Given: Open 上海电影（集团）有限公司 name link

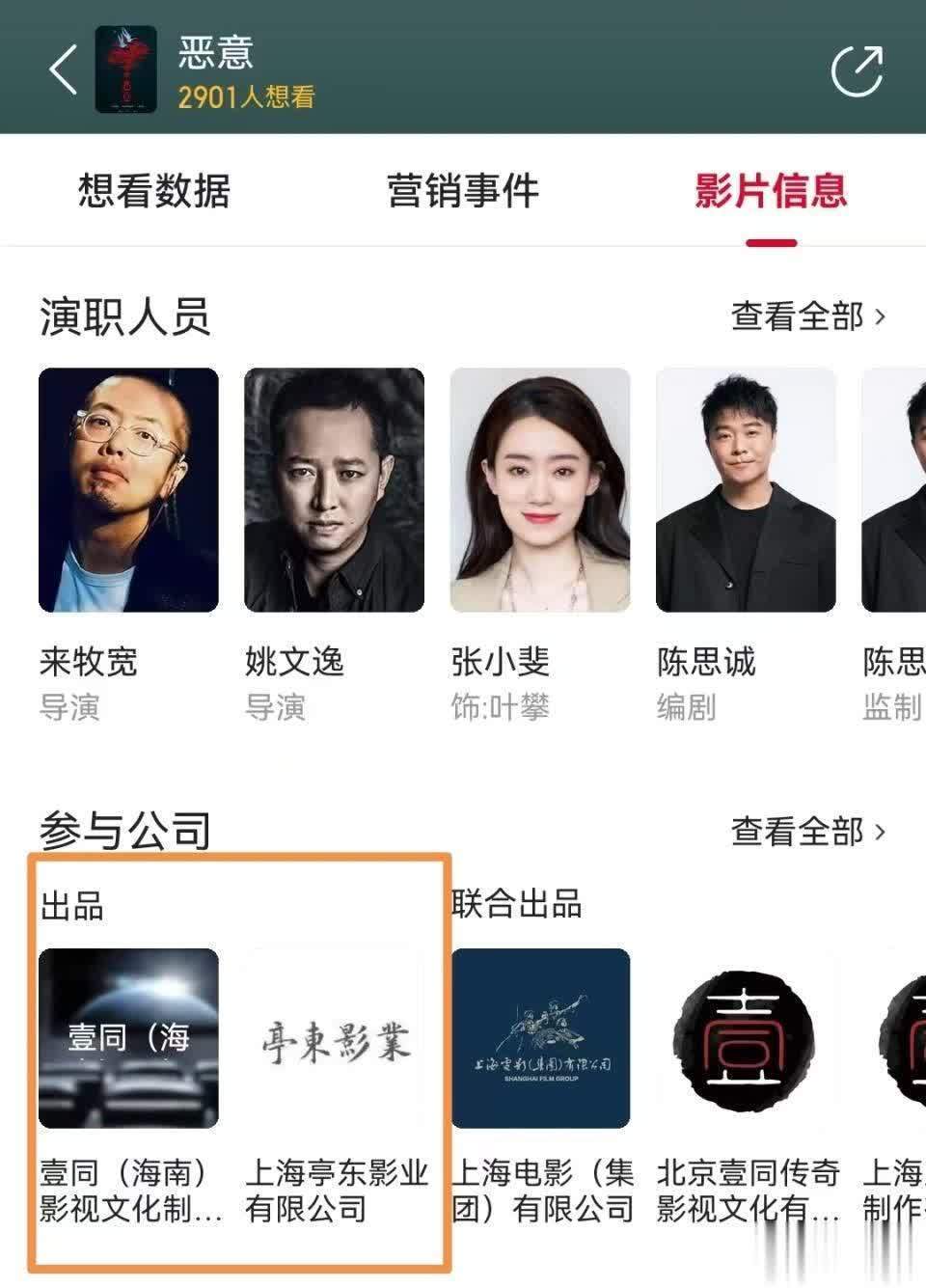Looking at the screenshot, I should tap(542, 1190).
